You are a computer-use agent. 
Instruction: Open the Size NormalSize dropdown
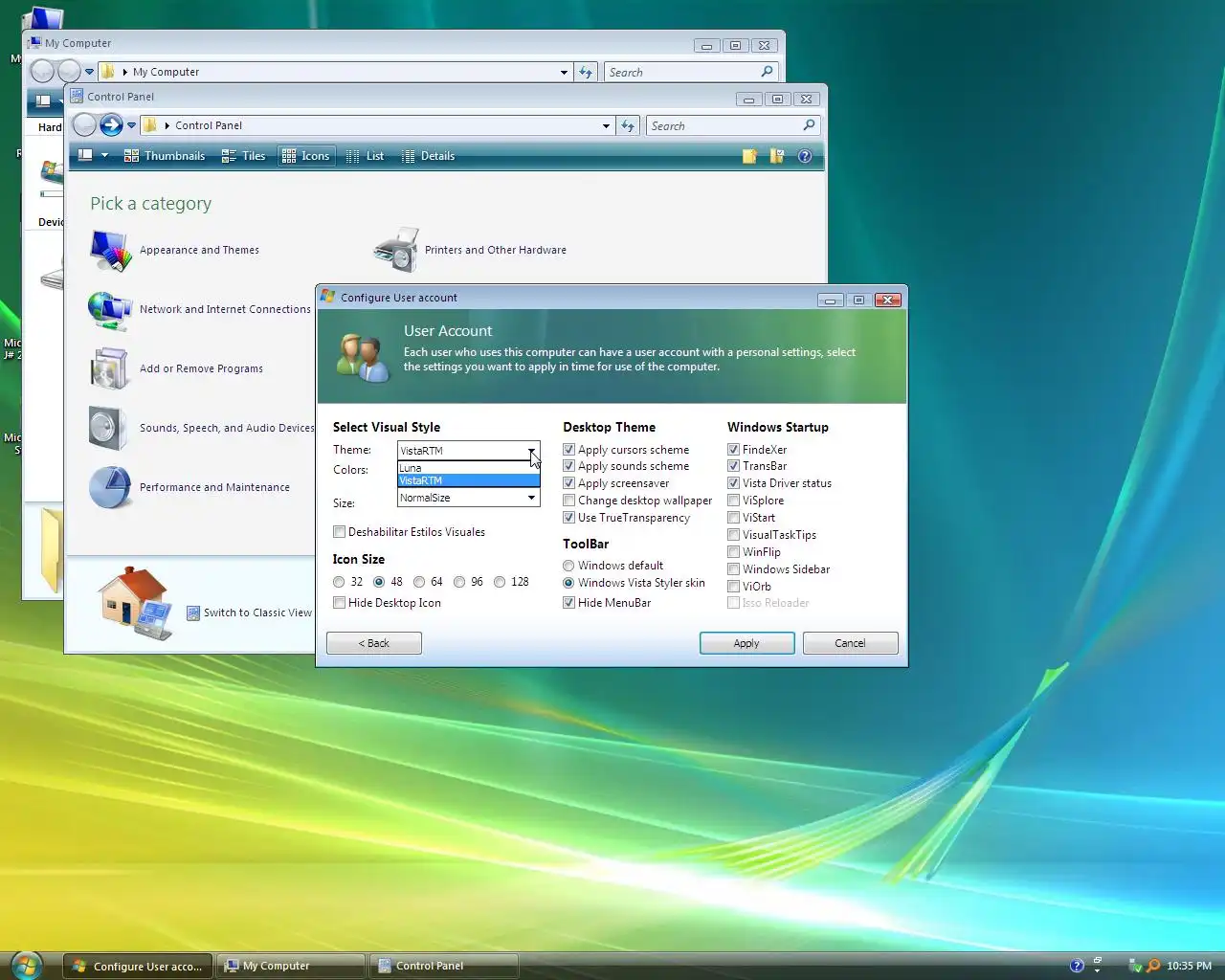469,498
